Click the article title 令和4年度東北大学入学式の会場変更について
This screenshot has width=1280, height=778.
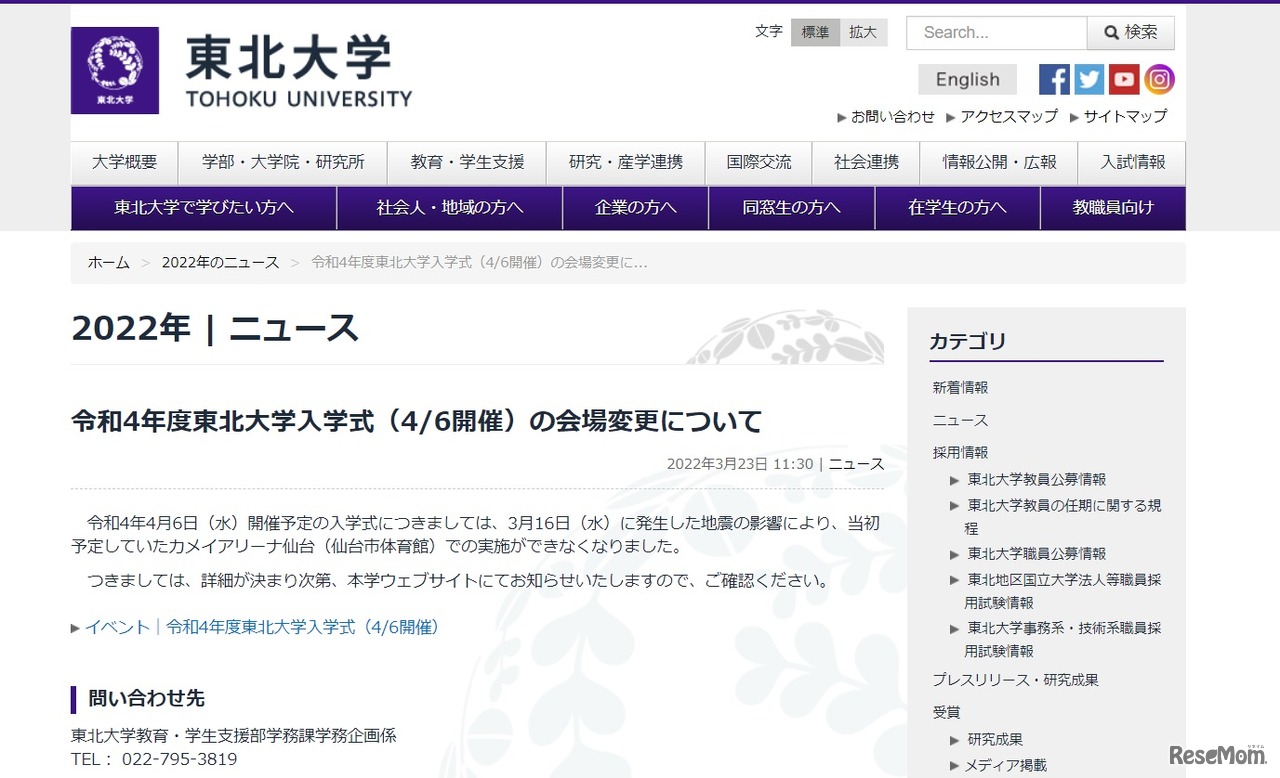tap(416, 421)
